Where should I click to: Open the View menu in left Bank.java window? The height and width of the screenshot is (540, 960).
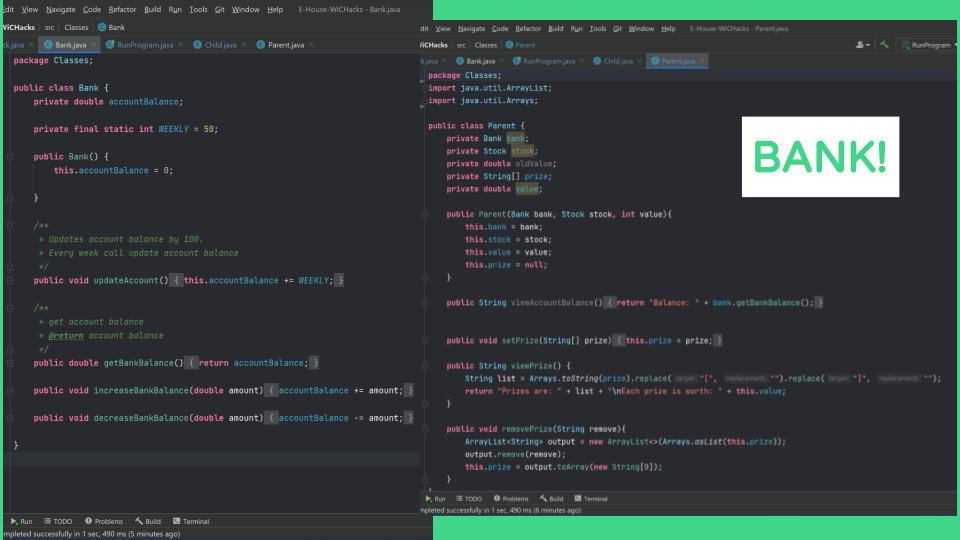tap(29, 10)
